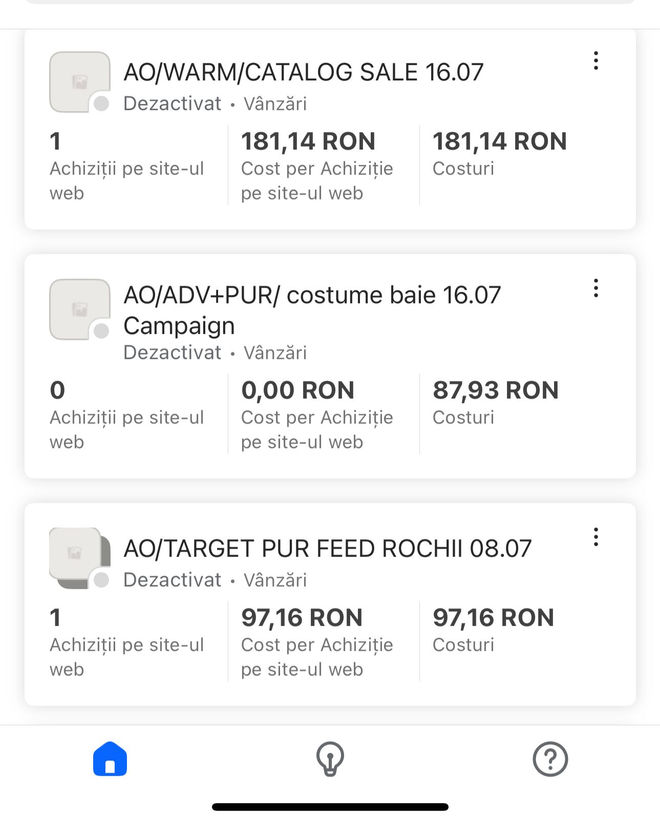Open AO/ADV+PUR/ costume baie 16.07 Campaign title
The width and height of the screenshot is (660, 823).
pos(311,310)
